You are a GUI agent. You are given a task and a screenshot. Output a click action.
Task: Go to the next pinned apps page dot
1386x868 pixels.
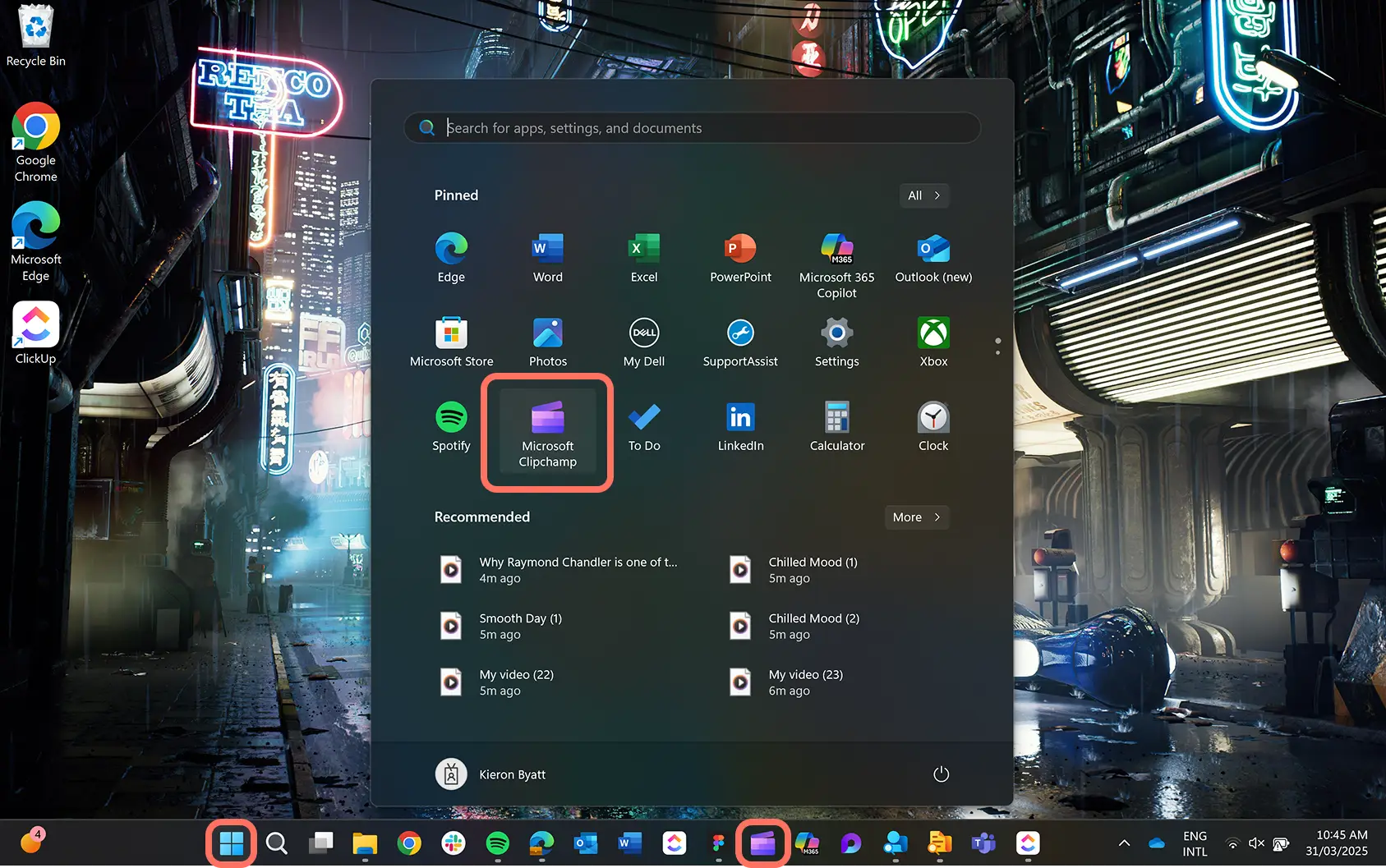tap(998, 353)
